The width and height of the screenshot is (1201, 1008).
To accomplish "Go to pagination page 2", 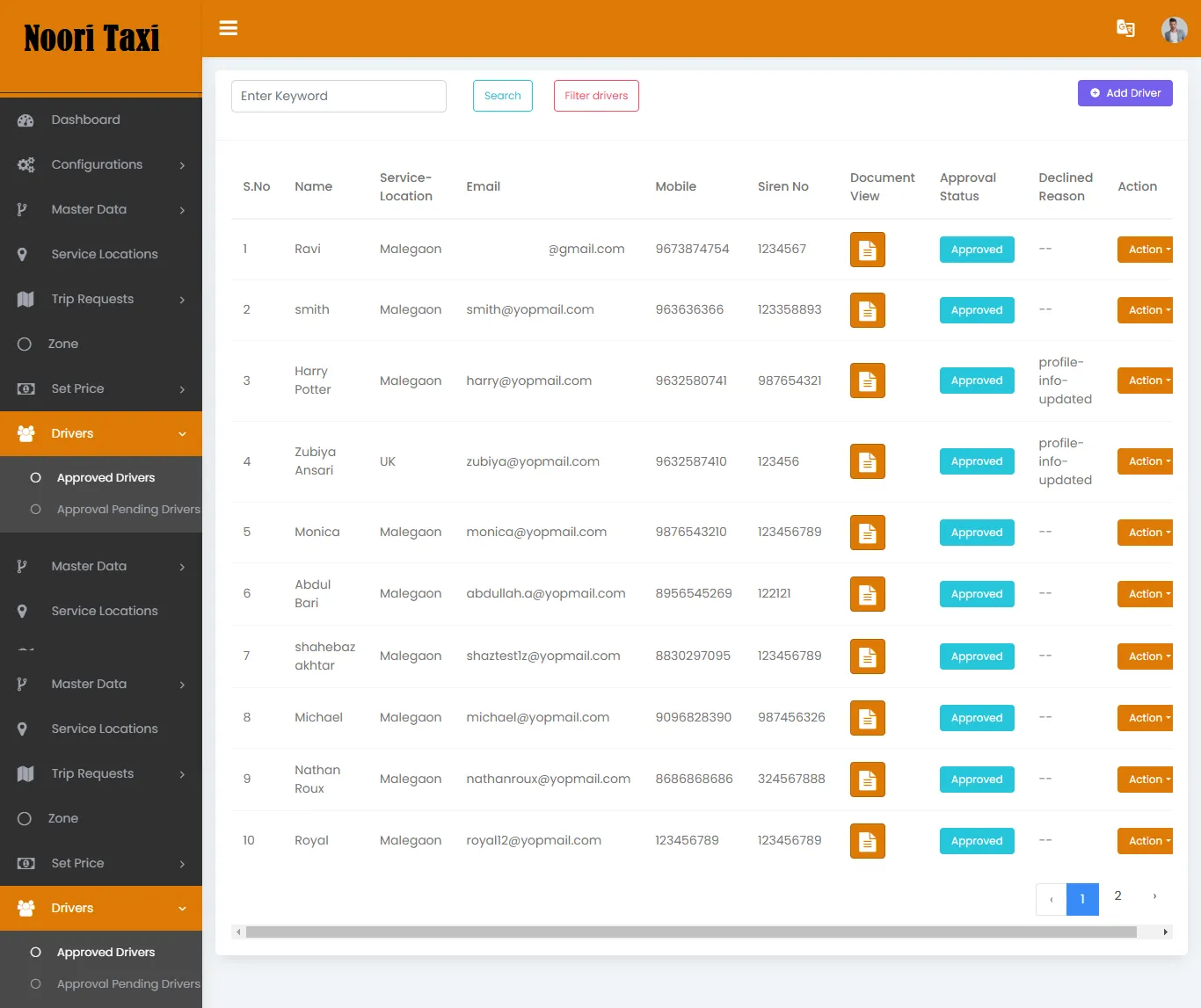I will 1117,896.
